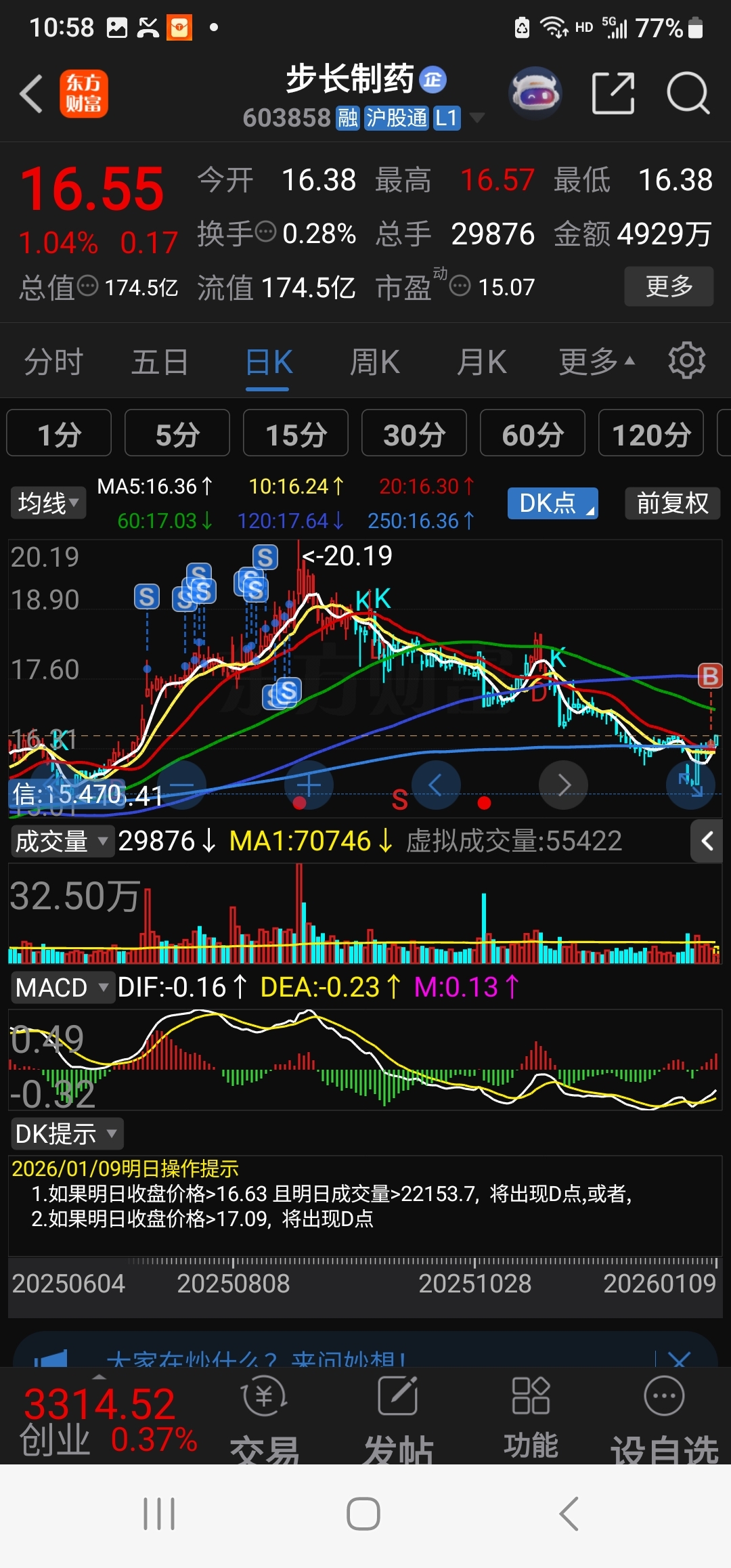Tap the L1 level tag

tap(446, 118)
